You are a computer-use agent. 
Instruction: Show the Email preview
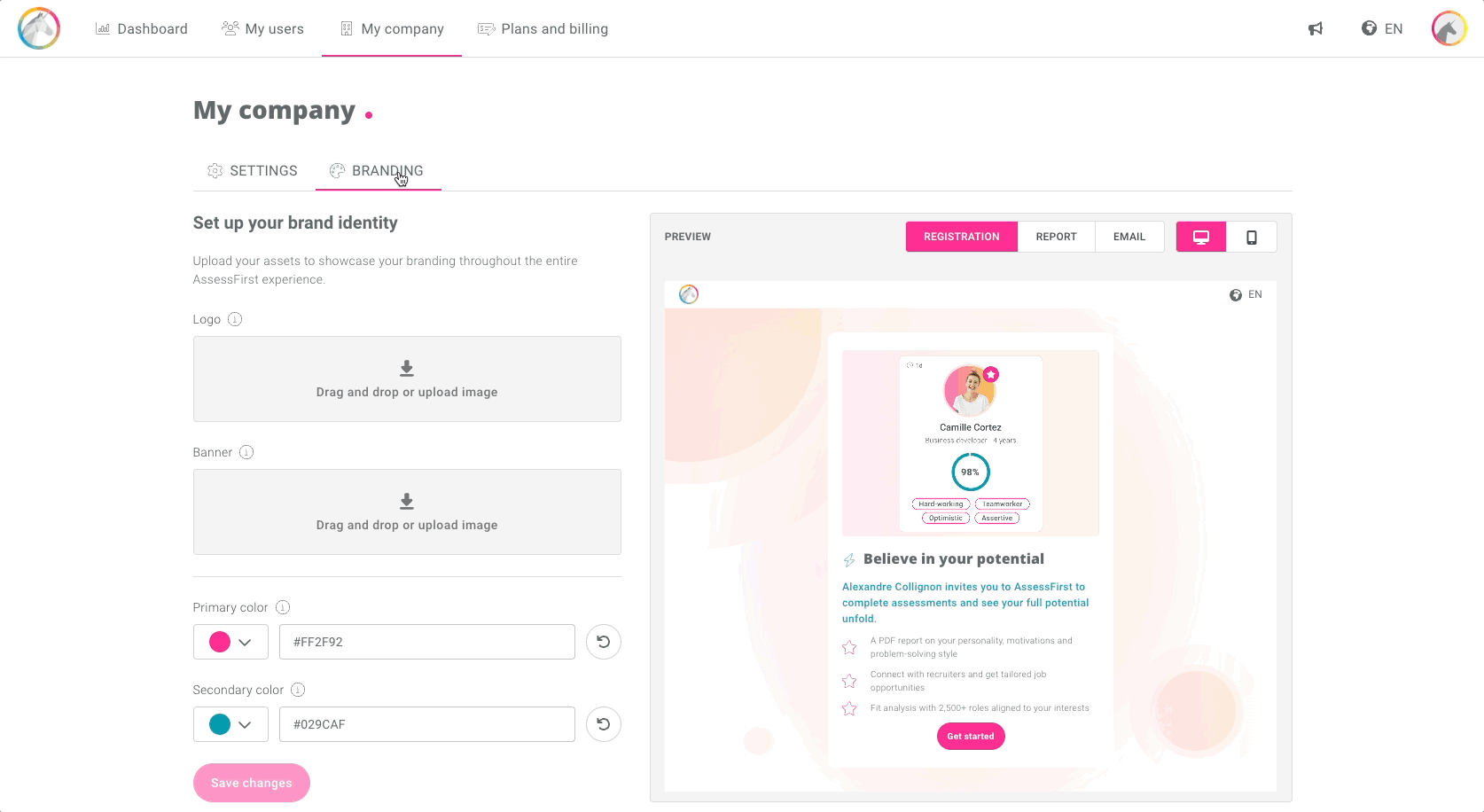coord(1129,237)
